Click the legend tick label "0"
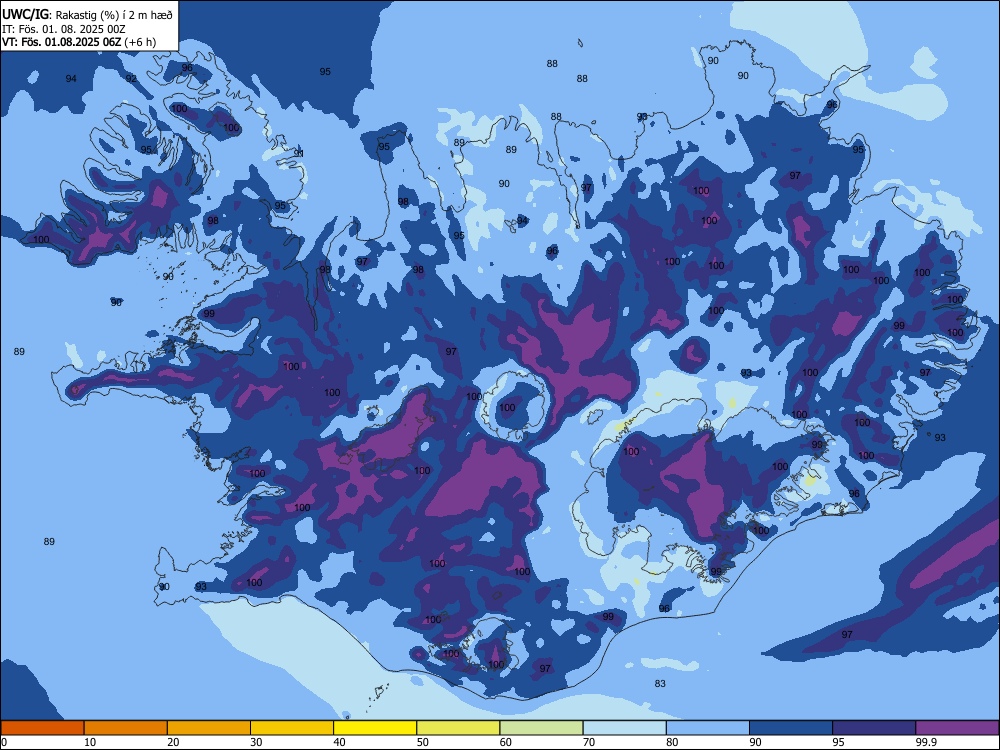Screen dimensions: 1000x750 click(x=4, y=742)
